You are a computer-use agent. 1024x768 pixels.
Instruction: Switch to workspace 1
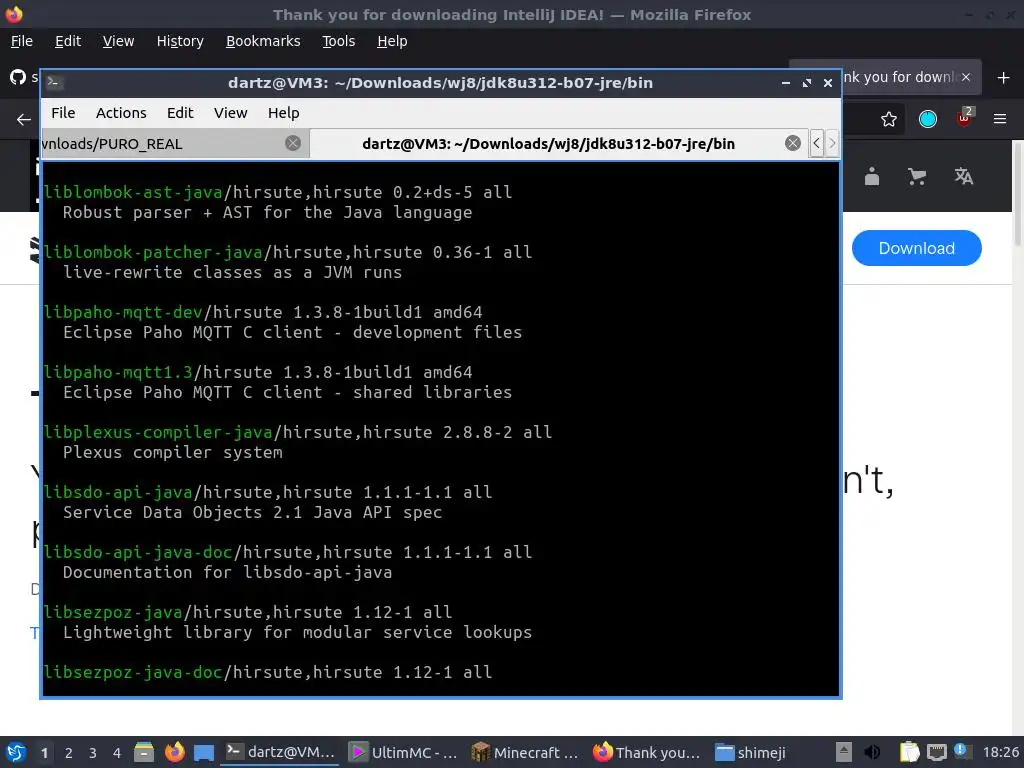[44, 753]
